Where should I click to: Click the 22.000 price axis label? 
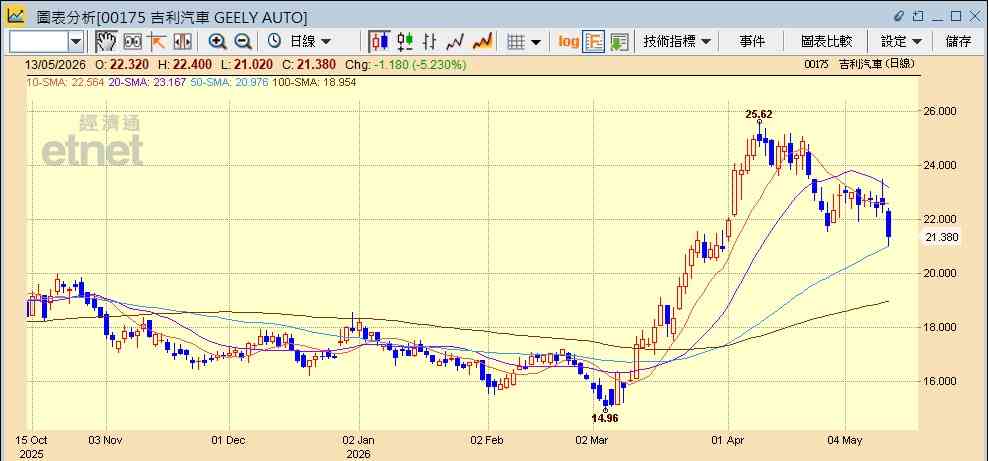point(940,219)
